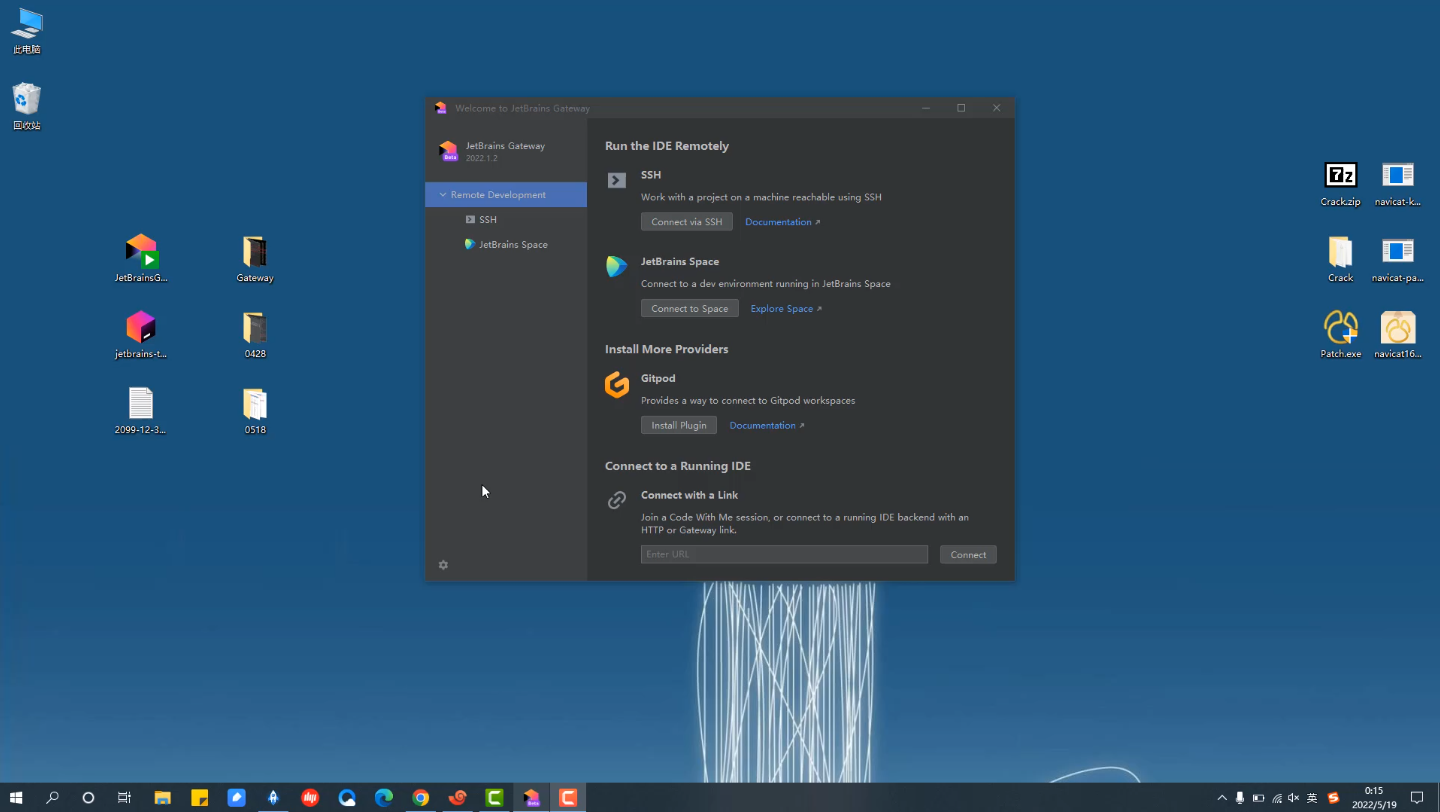Image resolution: width=1440 pixels, height=812 pixels.
Task: Focus the Enter URL input field
Action: (x=784, y=554)
